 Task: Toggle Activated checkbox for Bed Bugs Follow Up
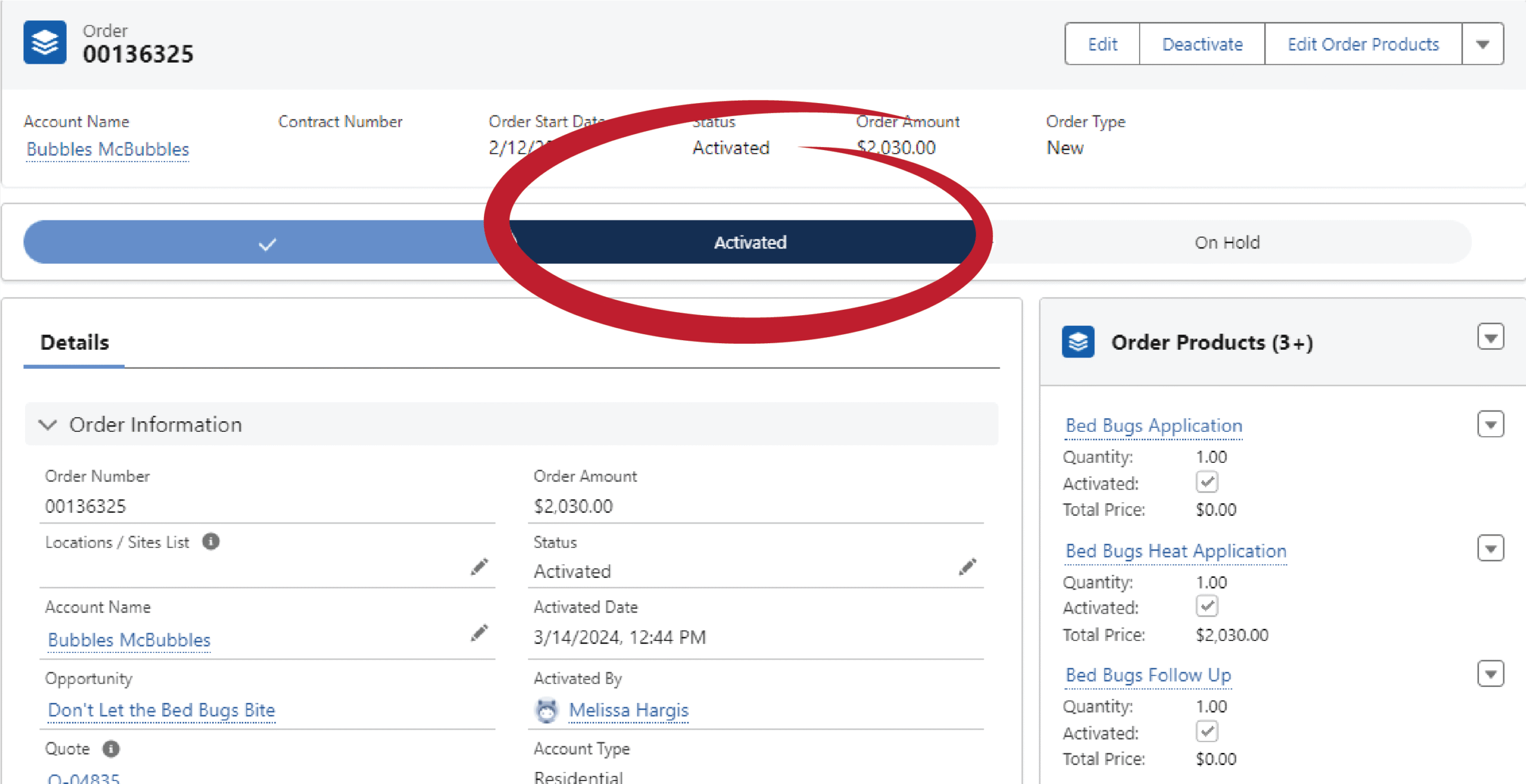[1206, 732]
